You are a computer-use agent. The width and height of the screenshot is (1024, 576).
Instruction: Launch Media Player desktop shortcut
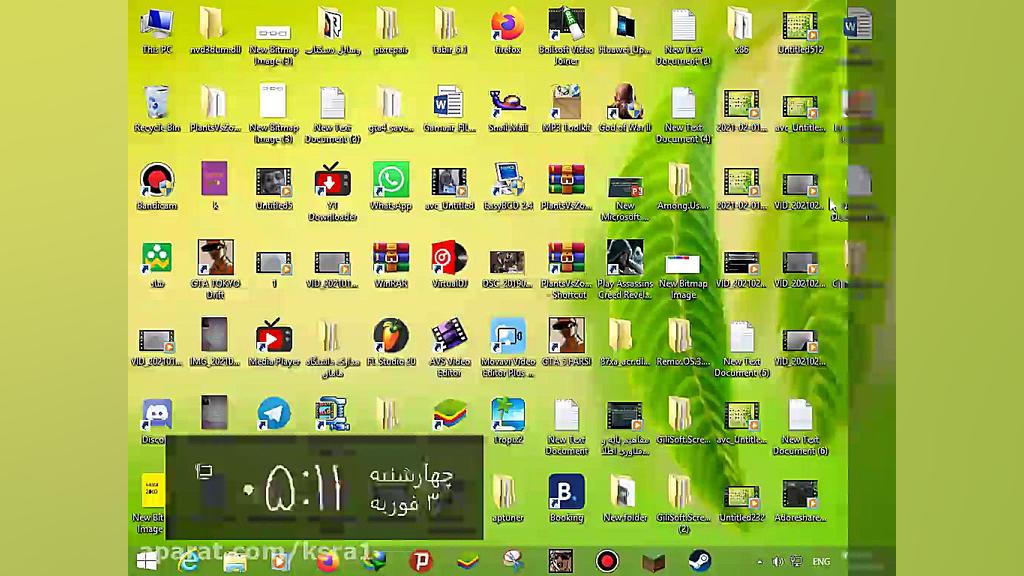274,342
